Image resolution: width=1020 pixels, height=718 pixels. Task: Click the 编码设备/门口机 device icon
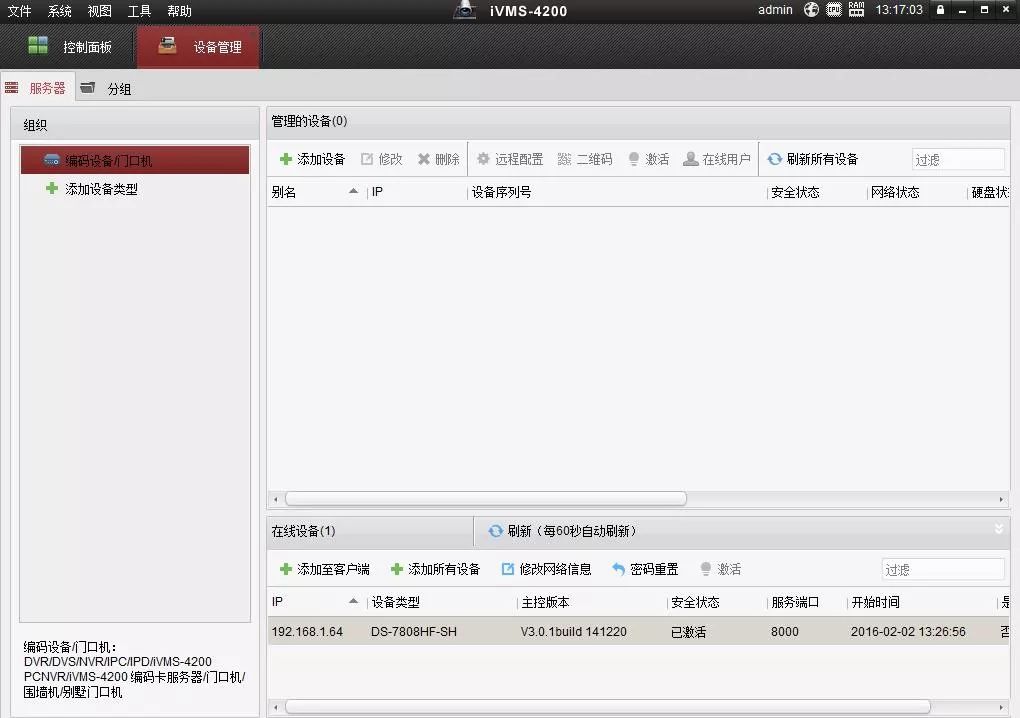(52, 160)
